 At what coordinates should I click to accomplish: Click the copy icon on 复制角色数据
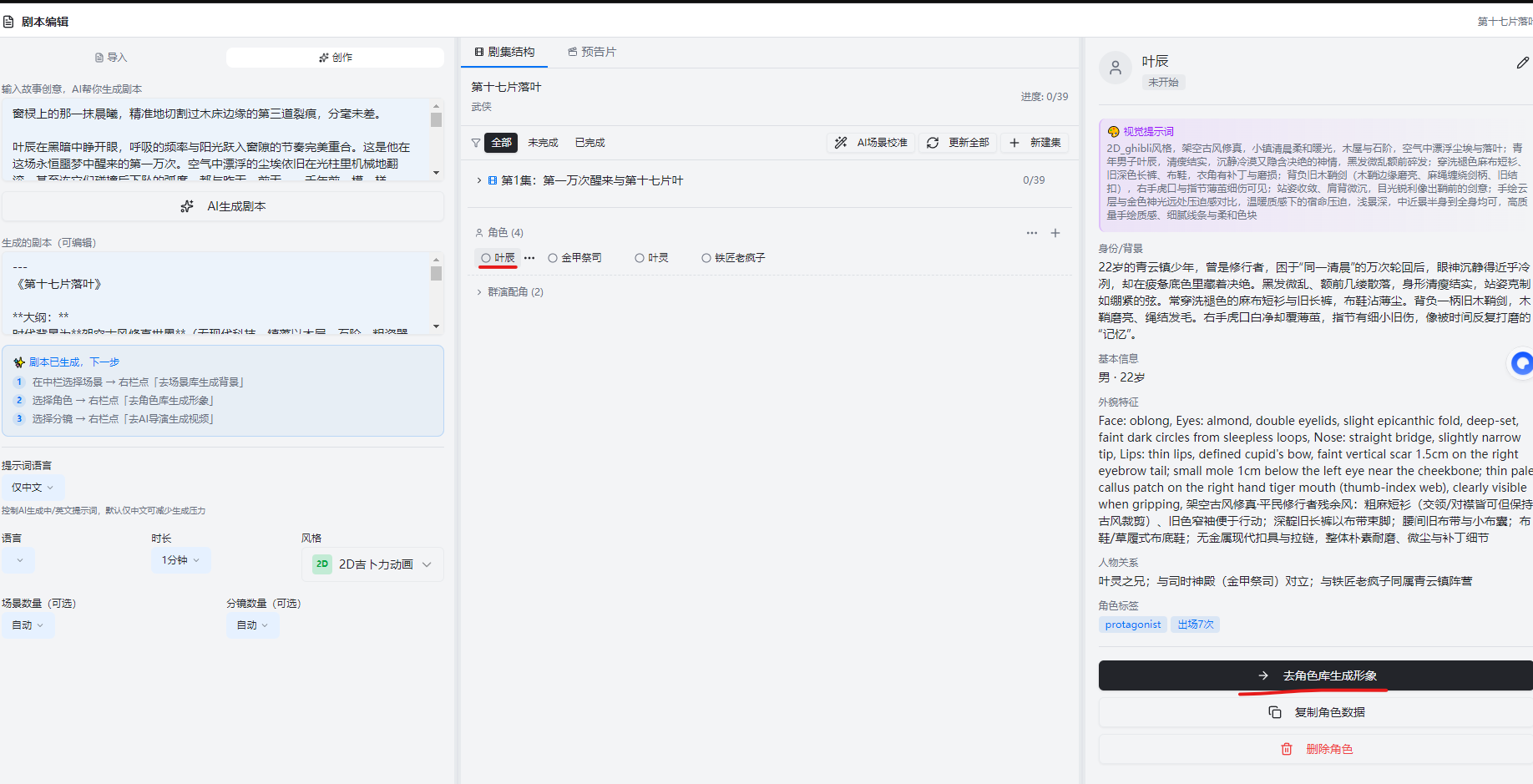tap(1275, 711)
